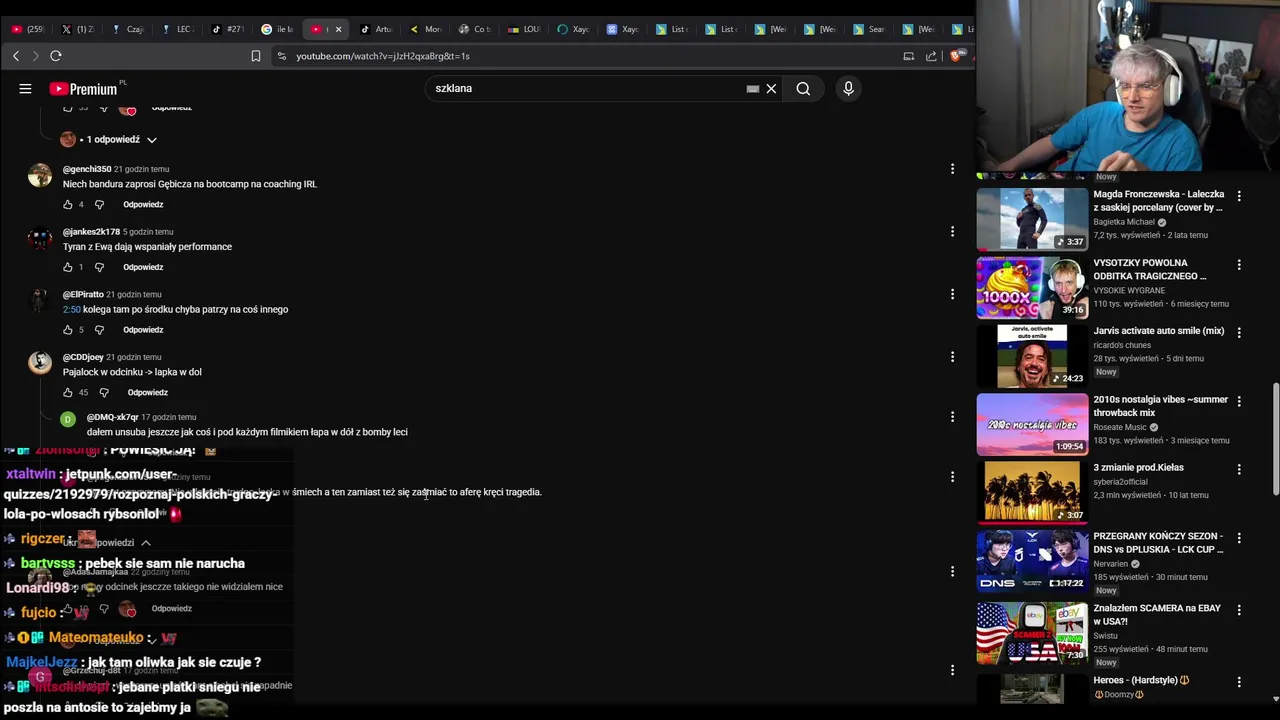Open Heroes (Hardstyle) video title

pyautogui.click(x=1141, y=681)
